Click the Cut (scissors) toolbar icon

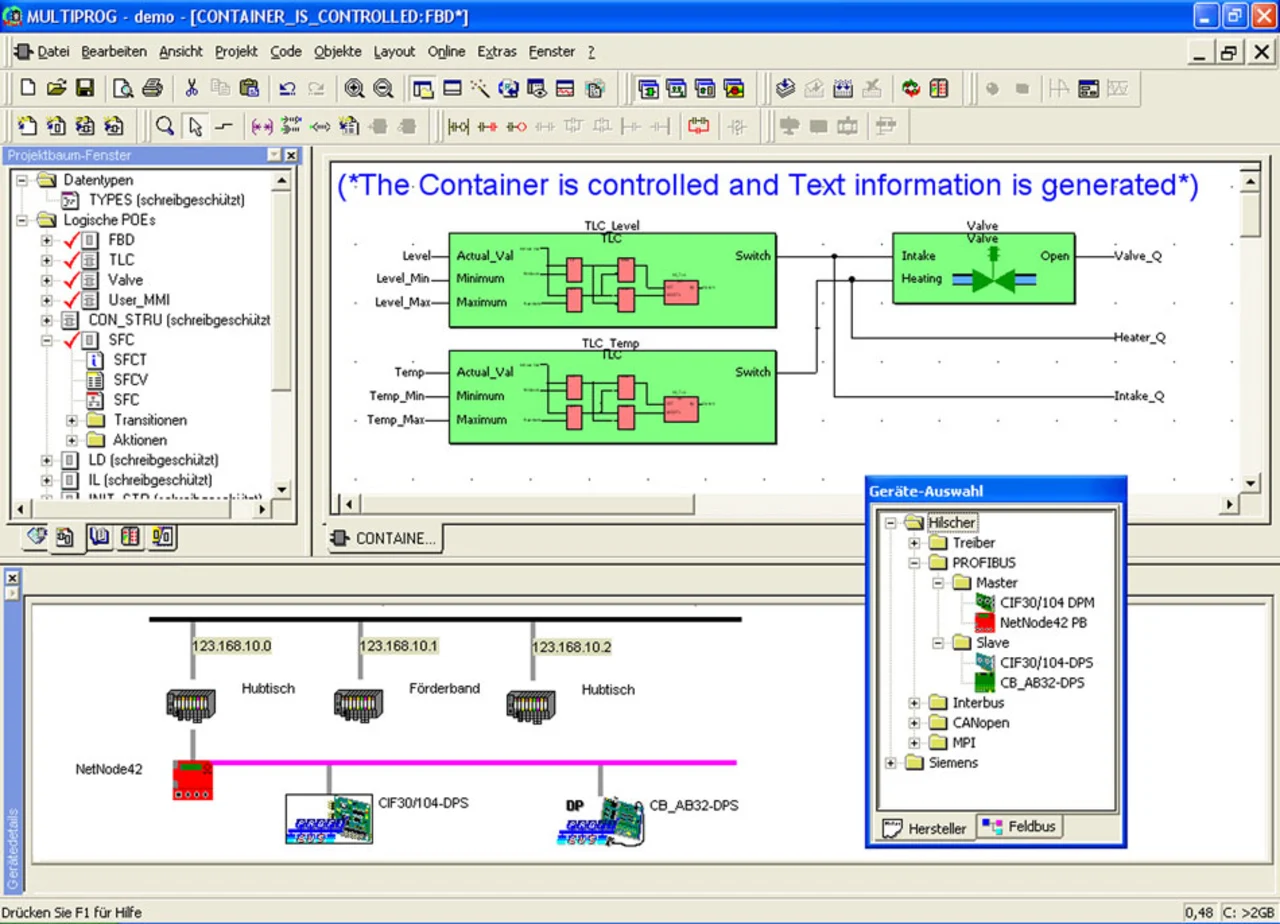191,88
